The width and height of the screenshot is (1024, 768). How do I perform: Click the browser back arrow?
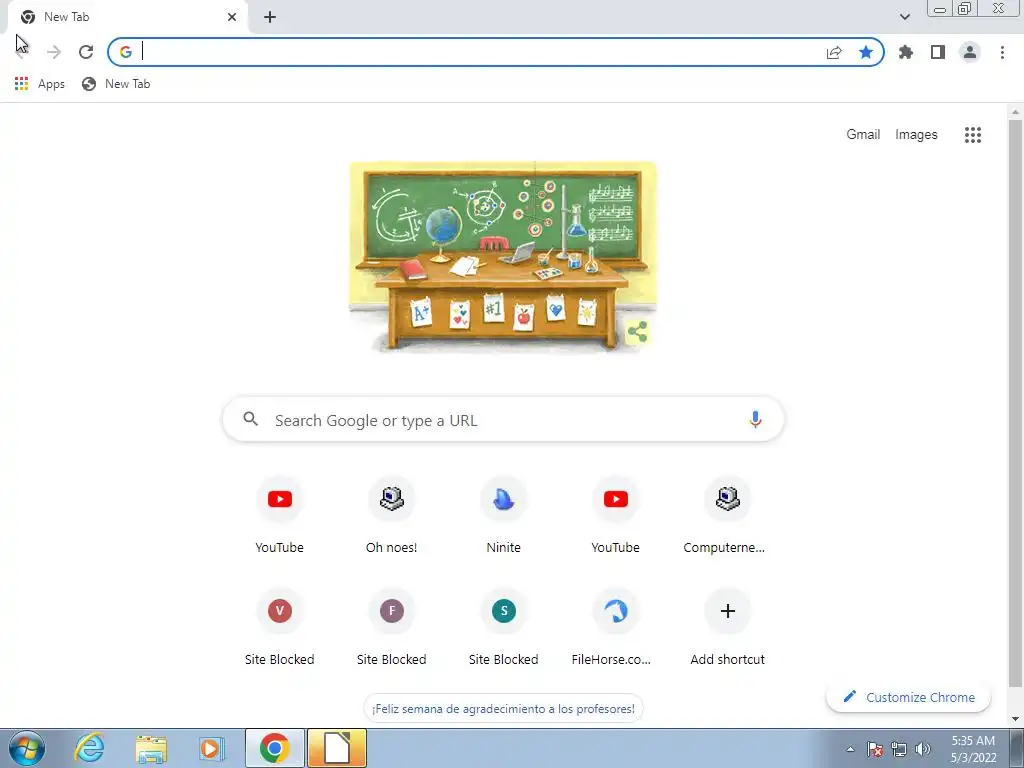22,52
